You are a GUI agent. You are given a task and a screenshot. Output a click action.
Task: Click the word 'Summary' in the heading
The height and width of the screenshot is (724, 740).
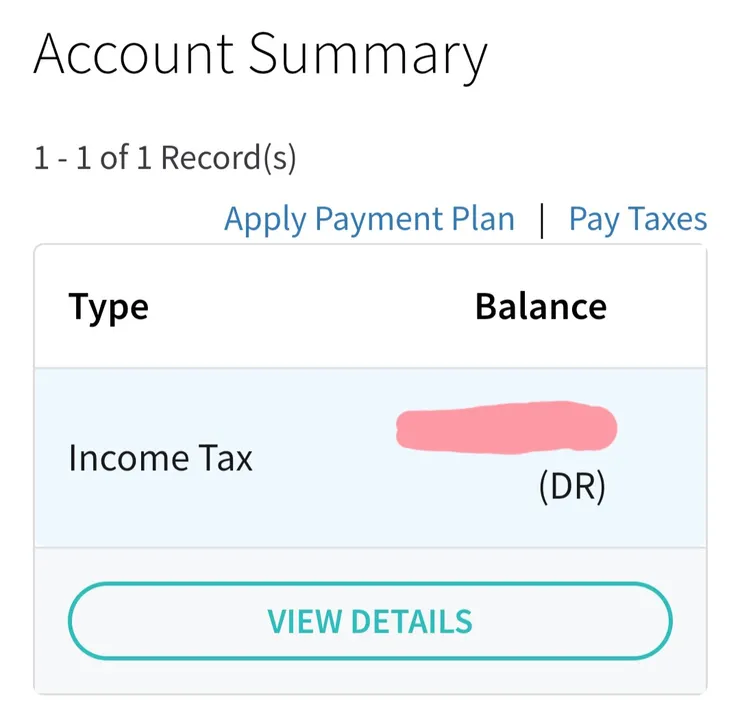(367, 54)
